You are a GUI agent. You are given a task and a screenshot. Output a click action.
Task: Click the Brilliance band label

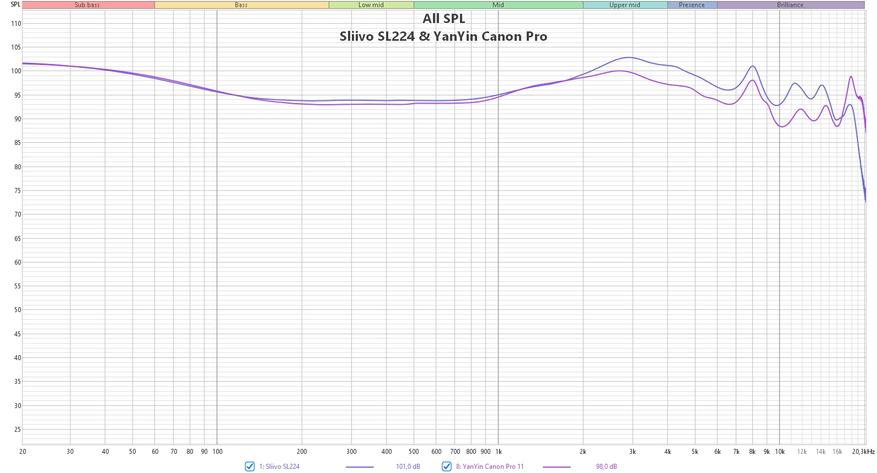pyautogui.click(x=790, y=5)
